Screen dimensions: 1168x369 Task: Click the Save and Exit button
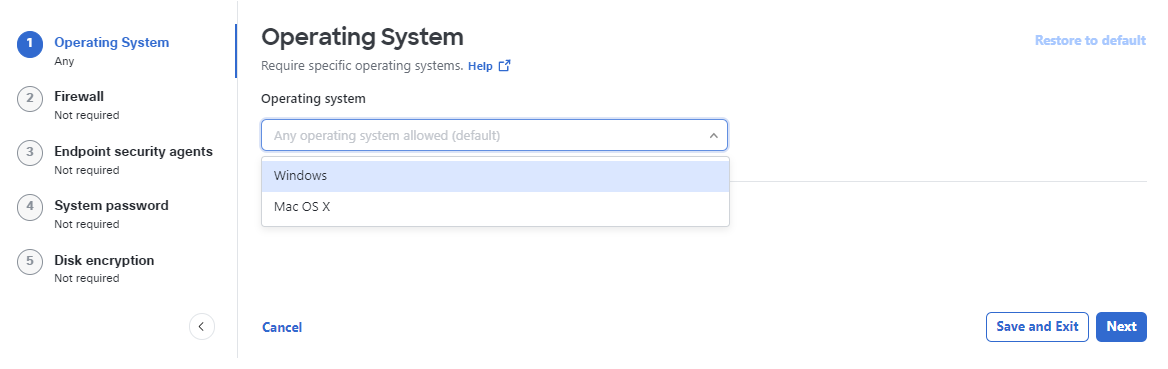[x=1037, y=327]
